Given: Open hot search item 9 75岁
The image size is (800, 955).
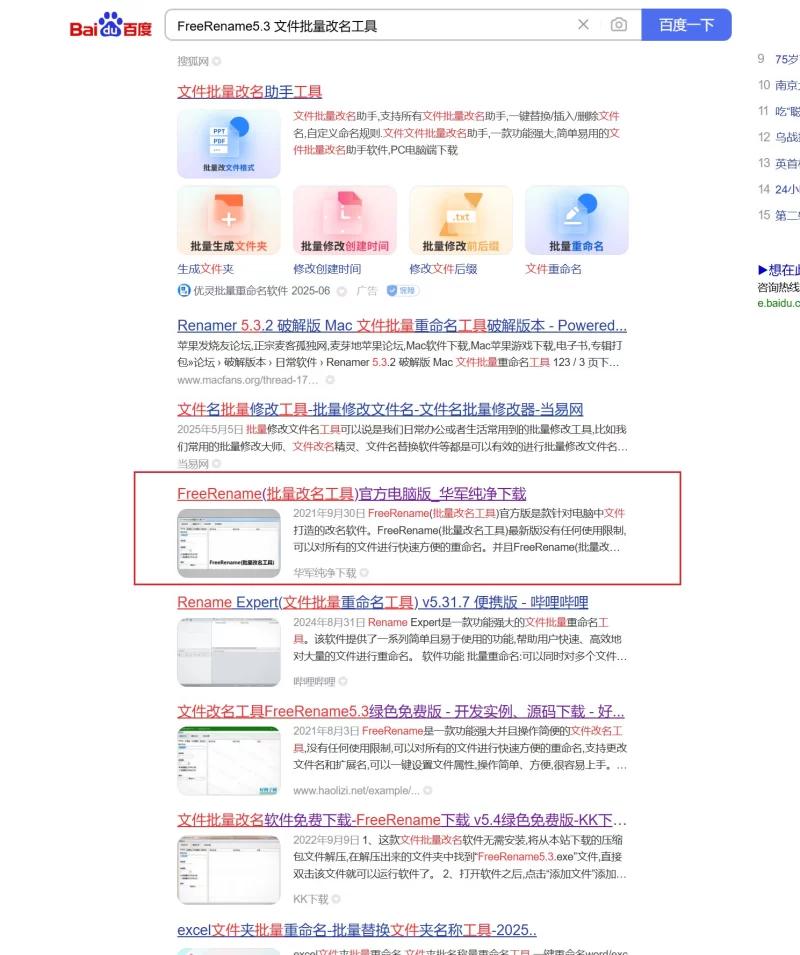Looking at the screenshot, I should (x=779, y=59).
